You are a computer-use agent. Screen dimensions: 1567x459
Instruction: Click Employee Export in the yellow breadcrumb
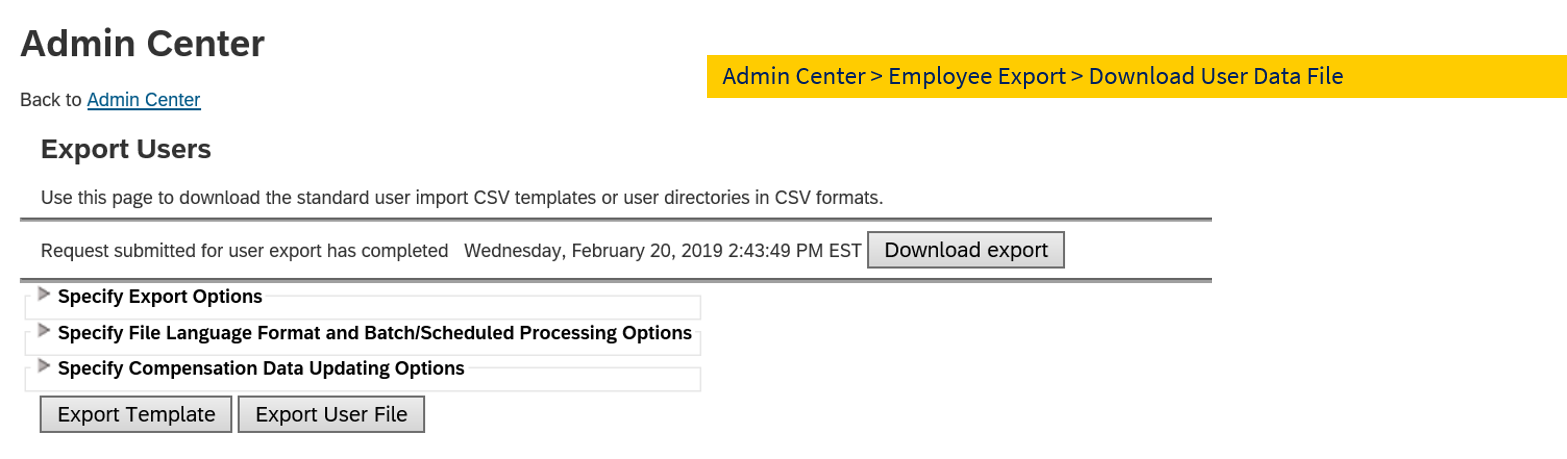click(977, 76)
